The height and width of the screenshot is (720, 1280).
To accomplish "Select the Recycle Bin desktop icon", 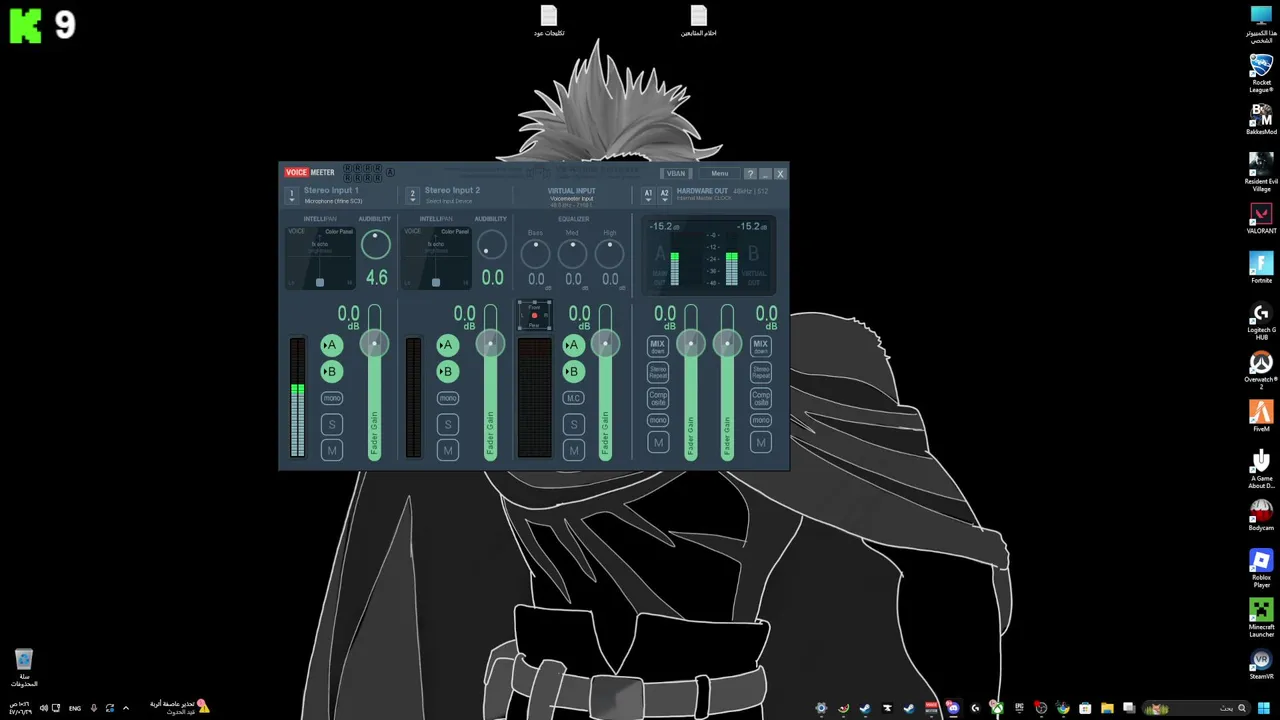I will click(x=24, y=668).
